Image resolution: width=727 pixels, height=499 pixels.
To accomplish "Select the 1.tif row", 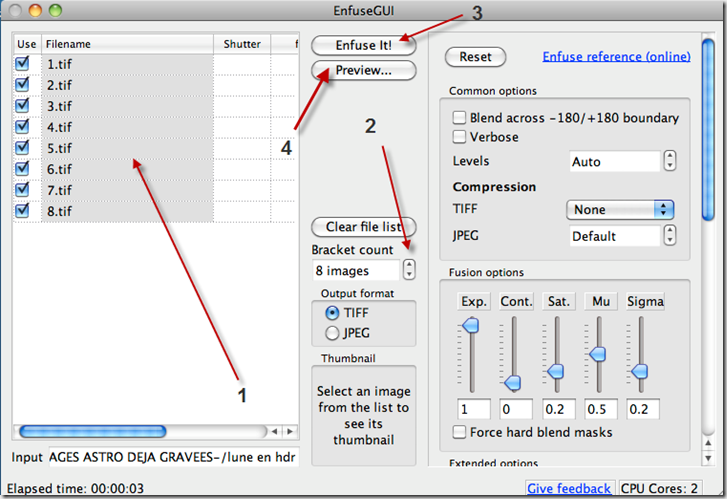I will coord(155,64).
